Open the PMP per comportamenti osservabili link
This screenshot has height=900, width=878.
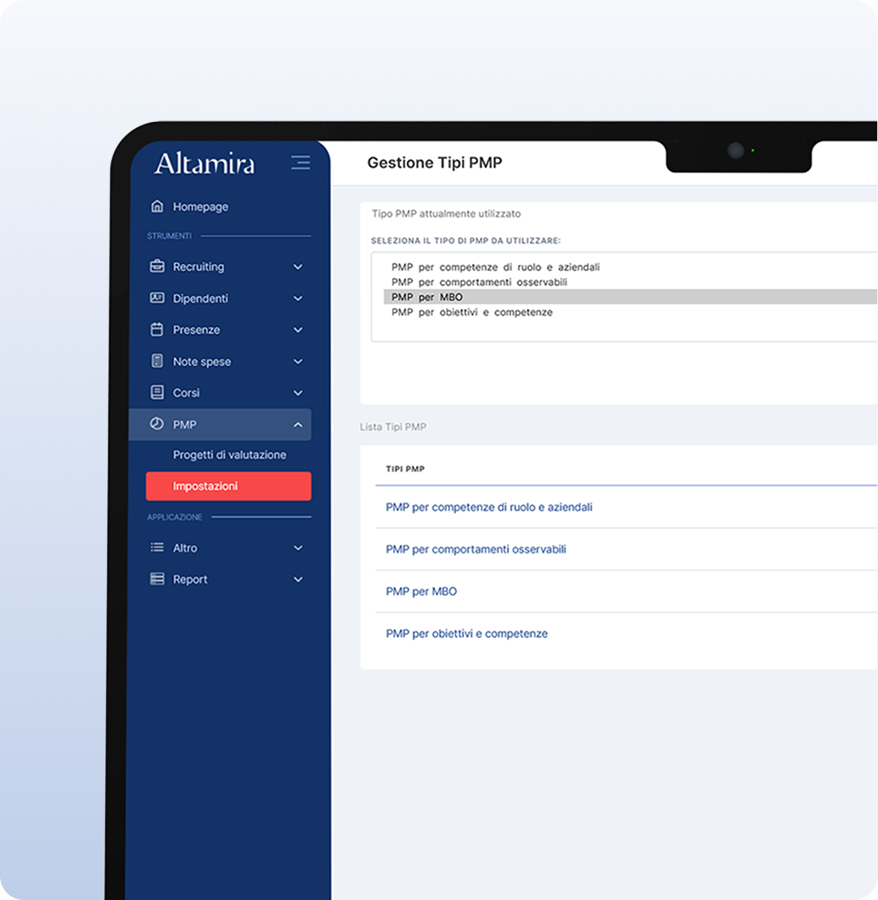(476, 549)
